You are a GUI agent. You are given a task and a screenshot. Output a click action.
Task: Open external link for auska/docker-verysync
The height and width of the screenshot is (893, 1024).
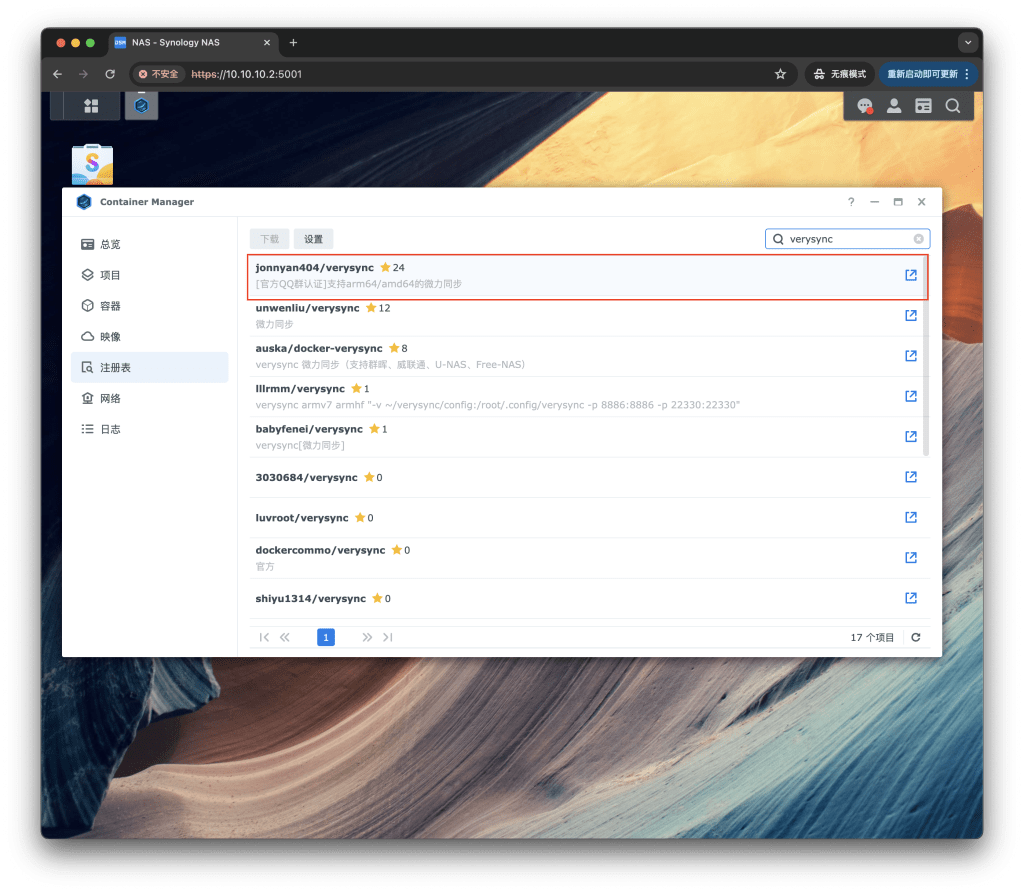click(911, 356)
